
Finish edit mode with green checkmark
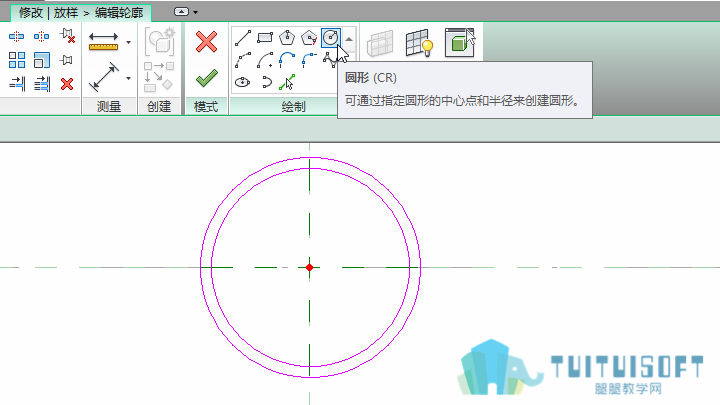pos(207,78)
